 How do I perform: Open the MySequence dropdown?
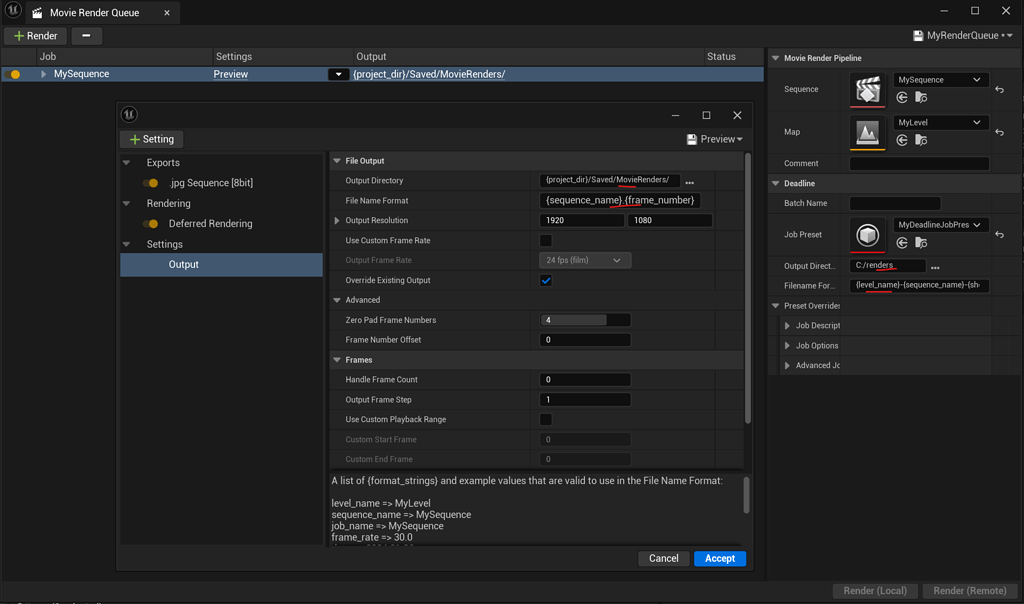point(940,79)
